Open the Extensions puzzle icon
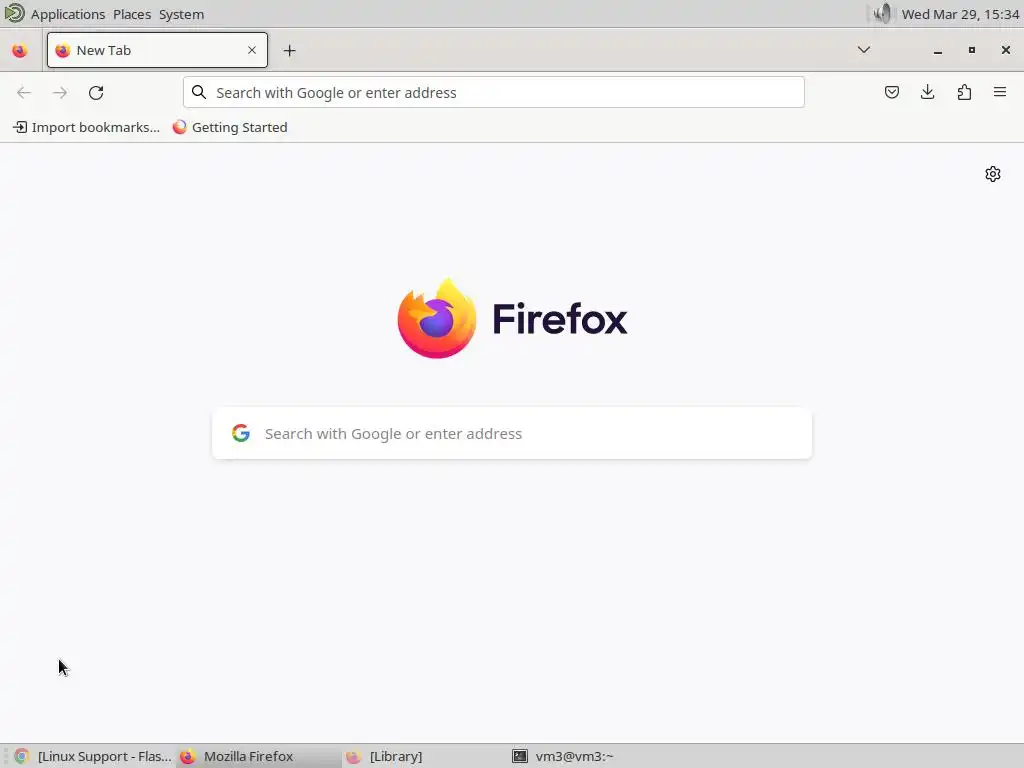Image resolution: width=1024 pixels, height=768 pixels. (964, 92)
